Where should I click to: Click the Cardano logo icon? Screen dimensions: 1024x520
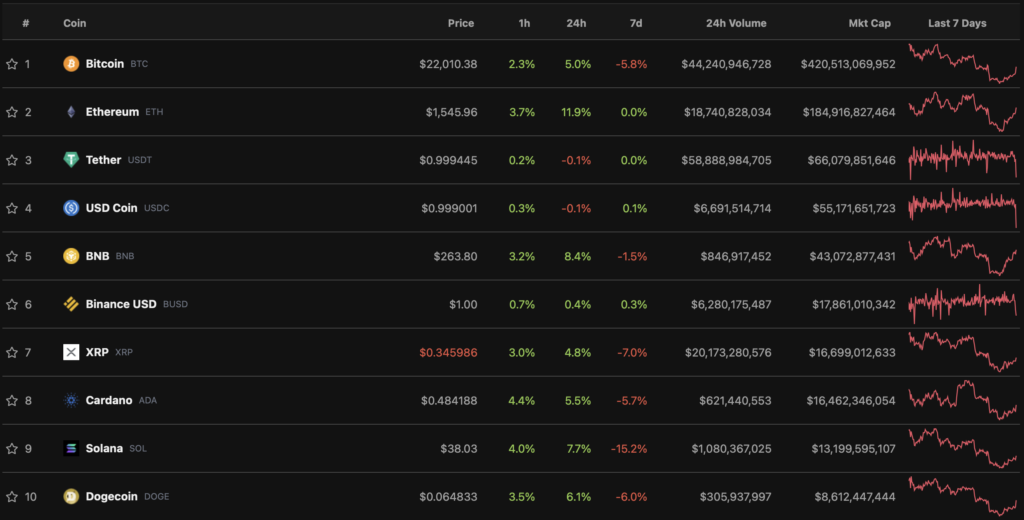(71, 400)
